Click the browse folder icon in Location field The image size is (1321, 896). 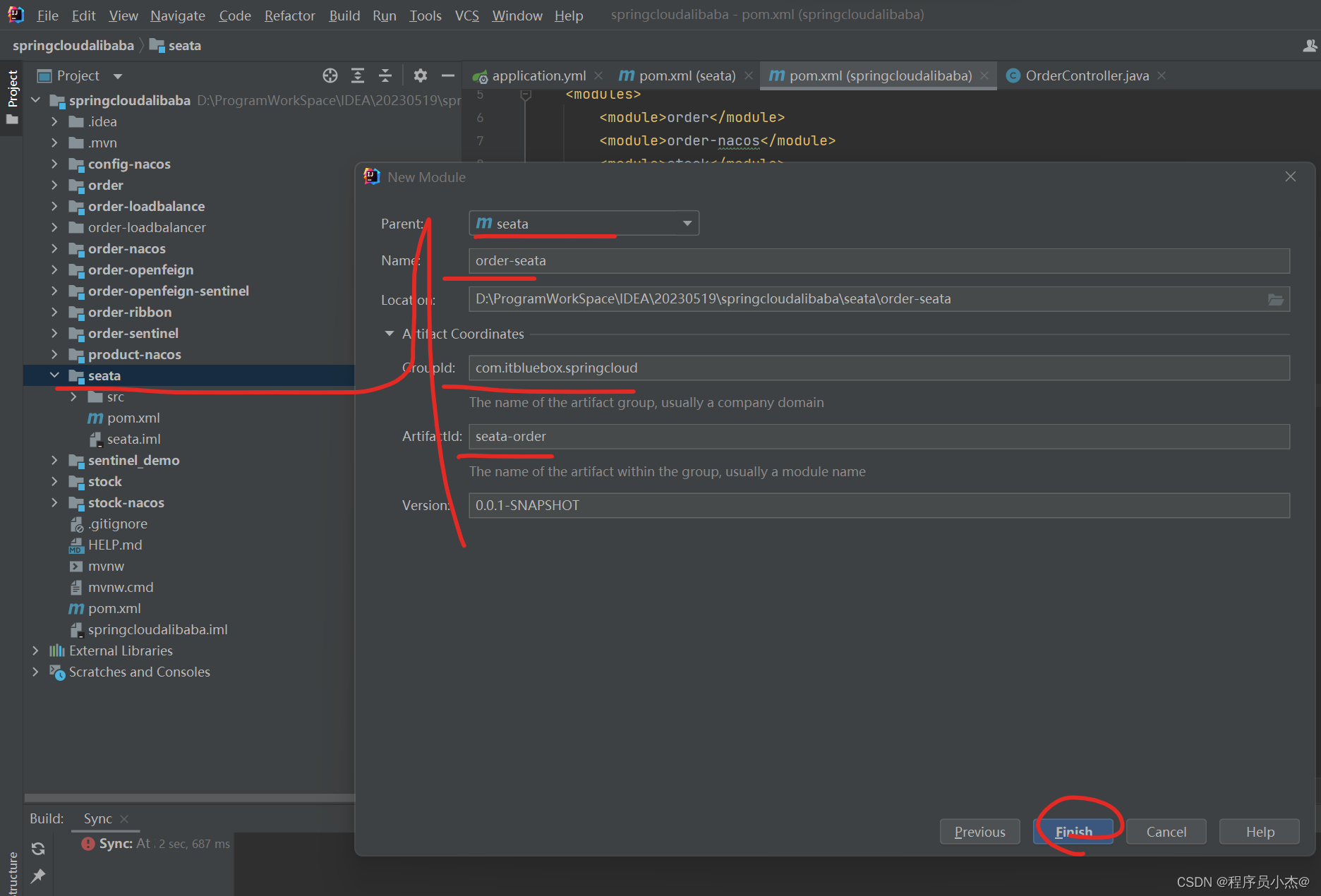click(1276, 299)
